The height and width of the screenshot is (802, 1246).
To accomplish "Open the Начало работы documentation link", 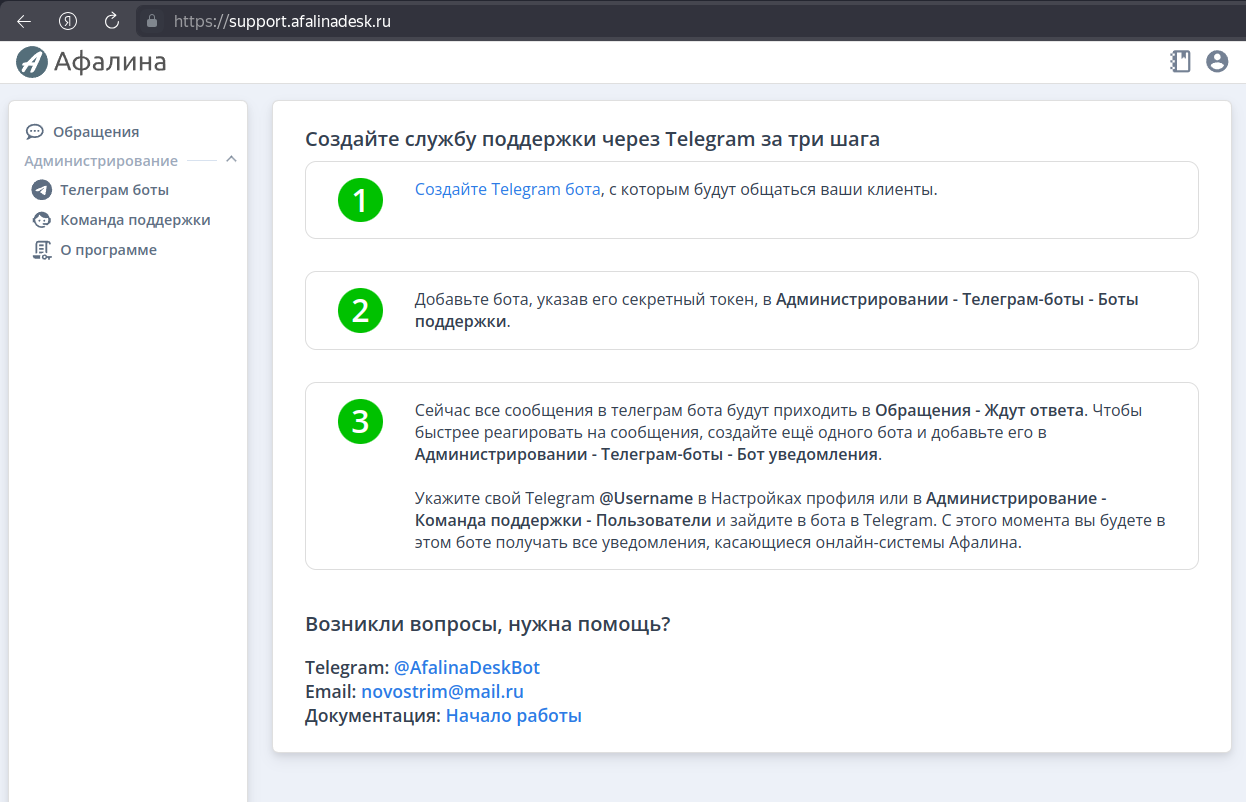I will 514,716.
